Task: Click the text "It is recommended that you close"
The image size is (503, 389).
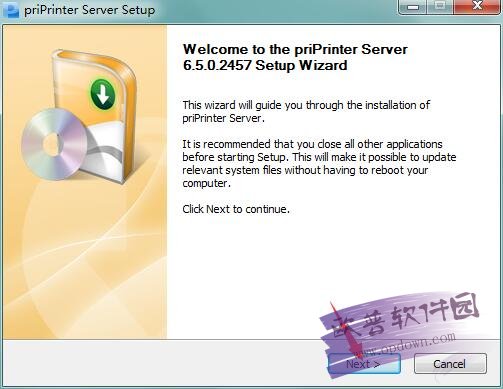Action: click(319, 164)
